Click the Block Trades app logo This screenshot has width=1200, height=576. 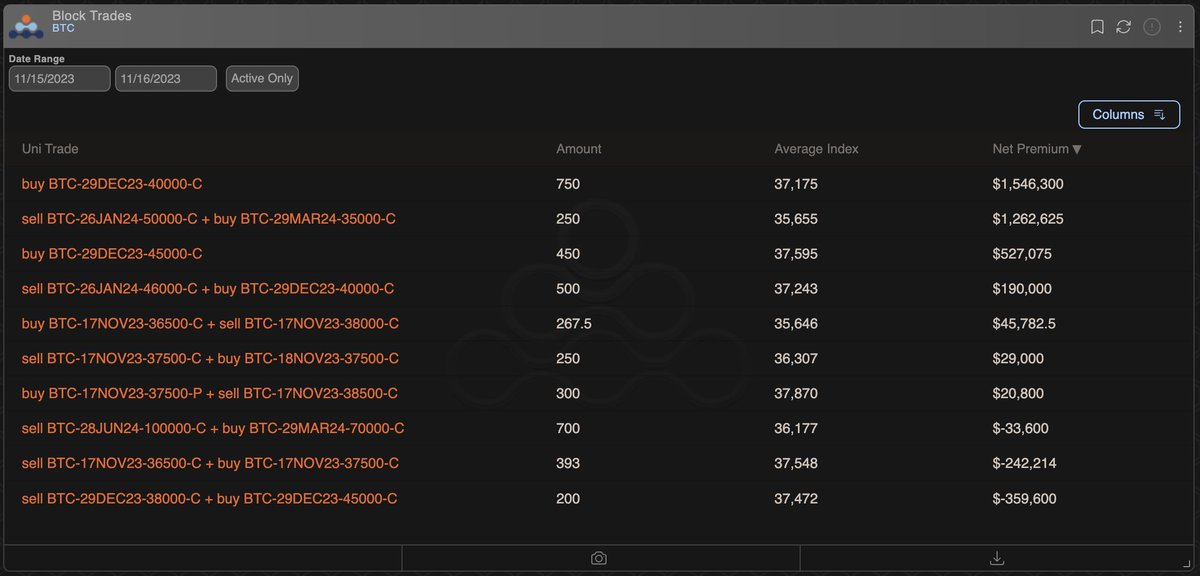tap(26, 25)
